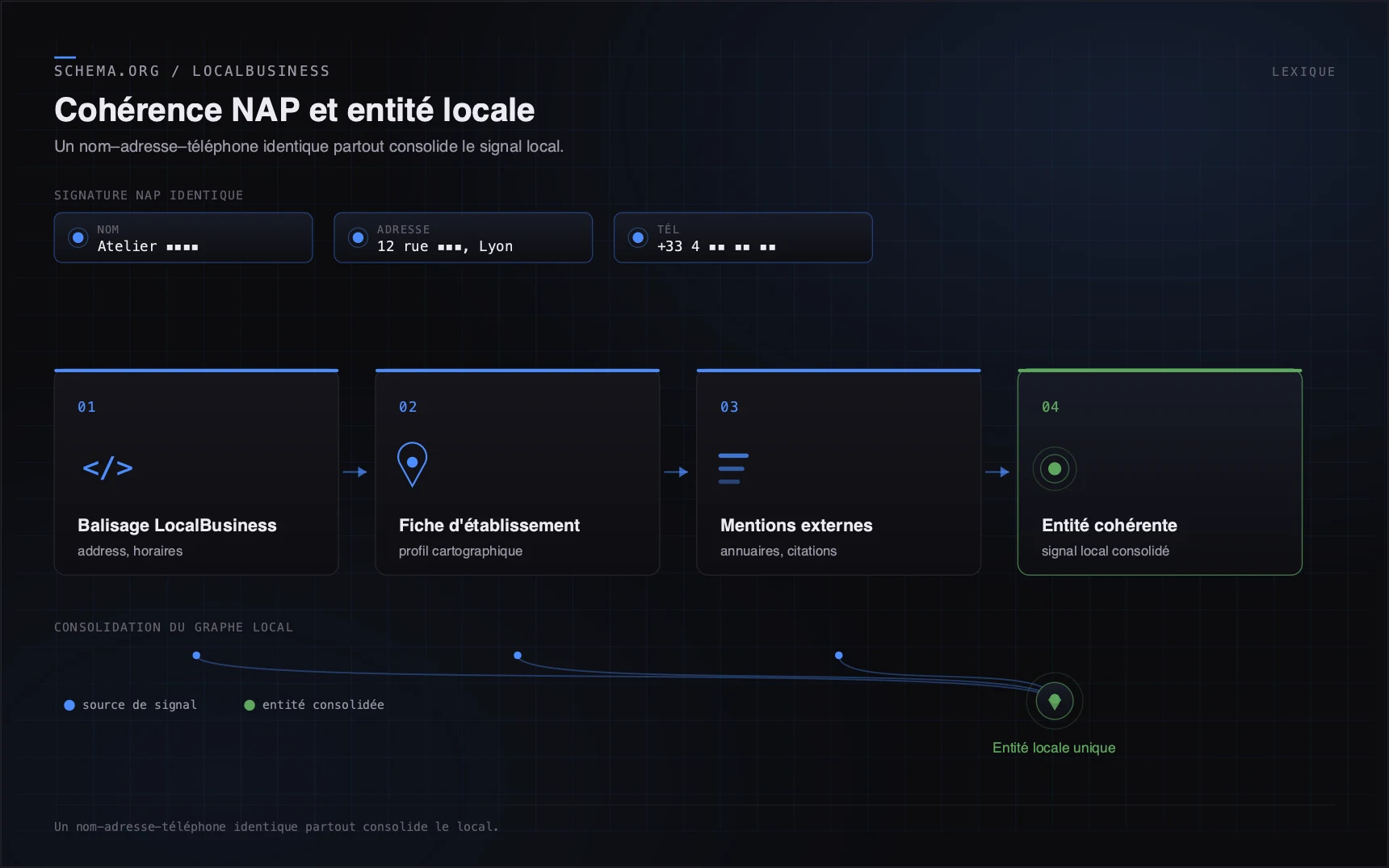Open the LEXIQUE link
The width and height of the screenshot is (1389, 868).
pos(1303,72)
